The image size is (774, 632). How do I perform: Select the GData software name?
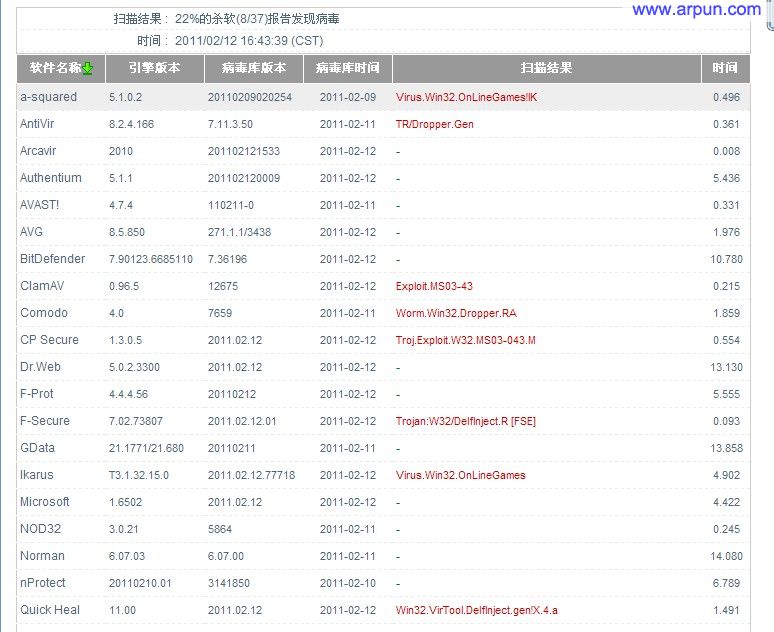click(x=37, y=448)
